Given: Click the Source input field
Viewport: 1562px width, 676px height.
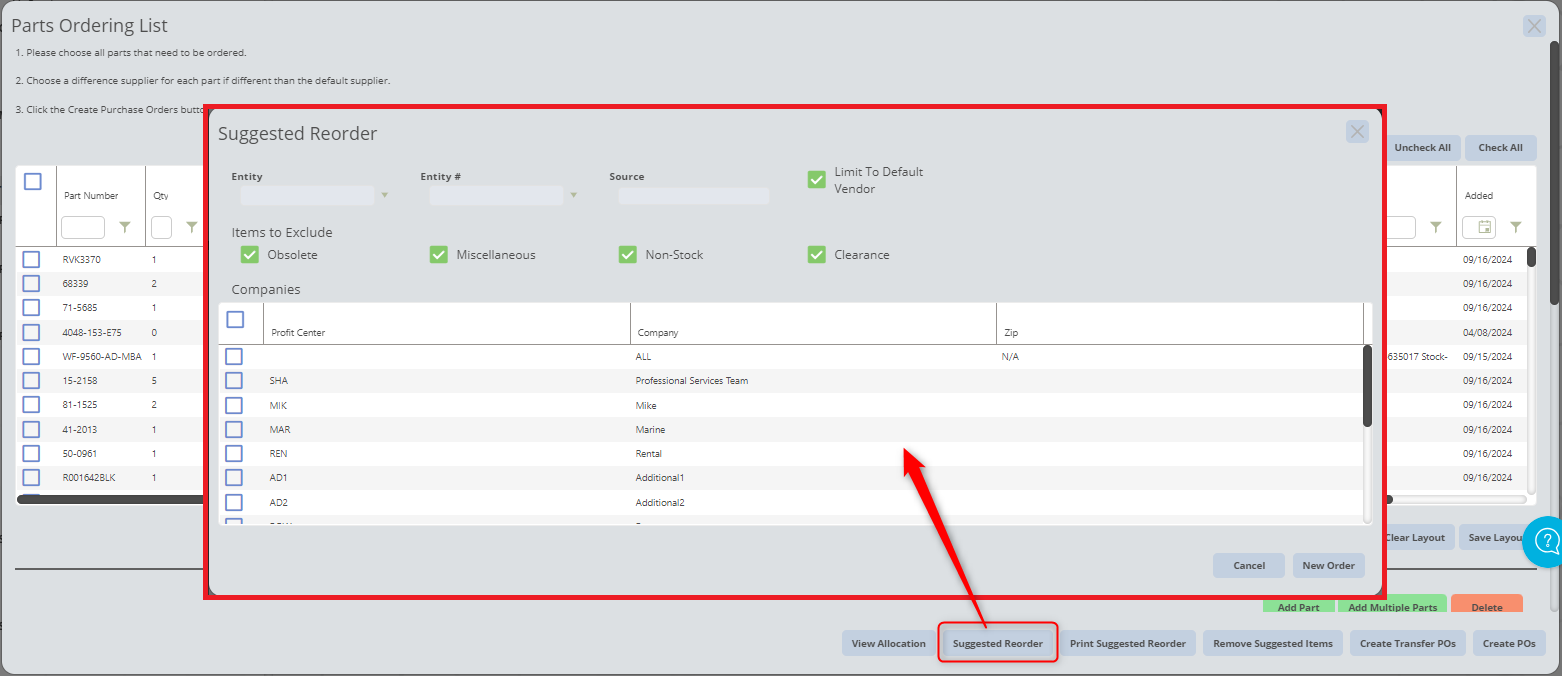Looking at the screenshot, I should coord(694,195).
